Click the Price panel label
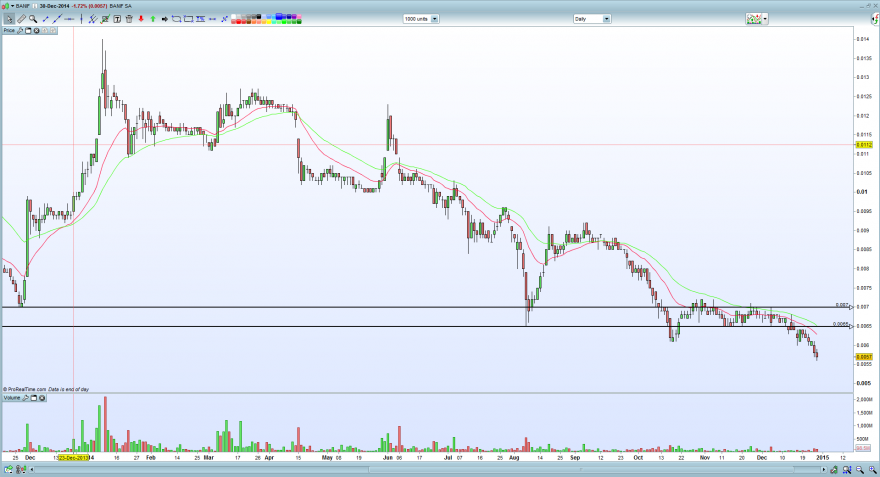 (10, 30)
